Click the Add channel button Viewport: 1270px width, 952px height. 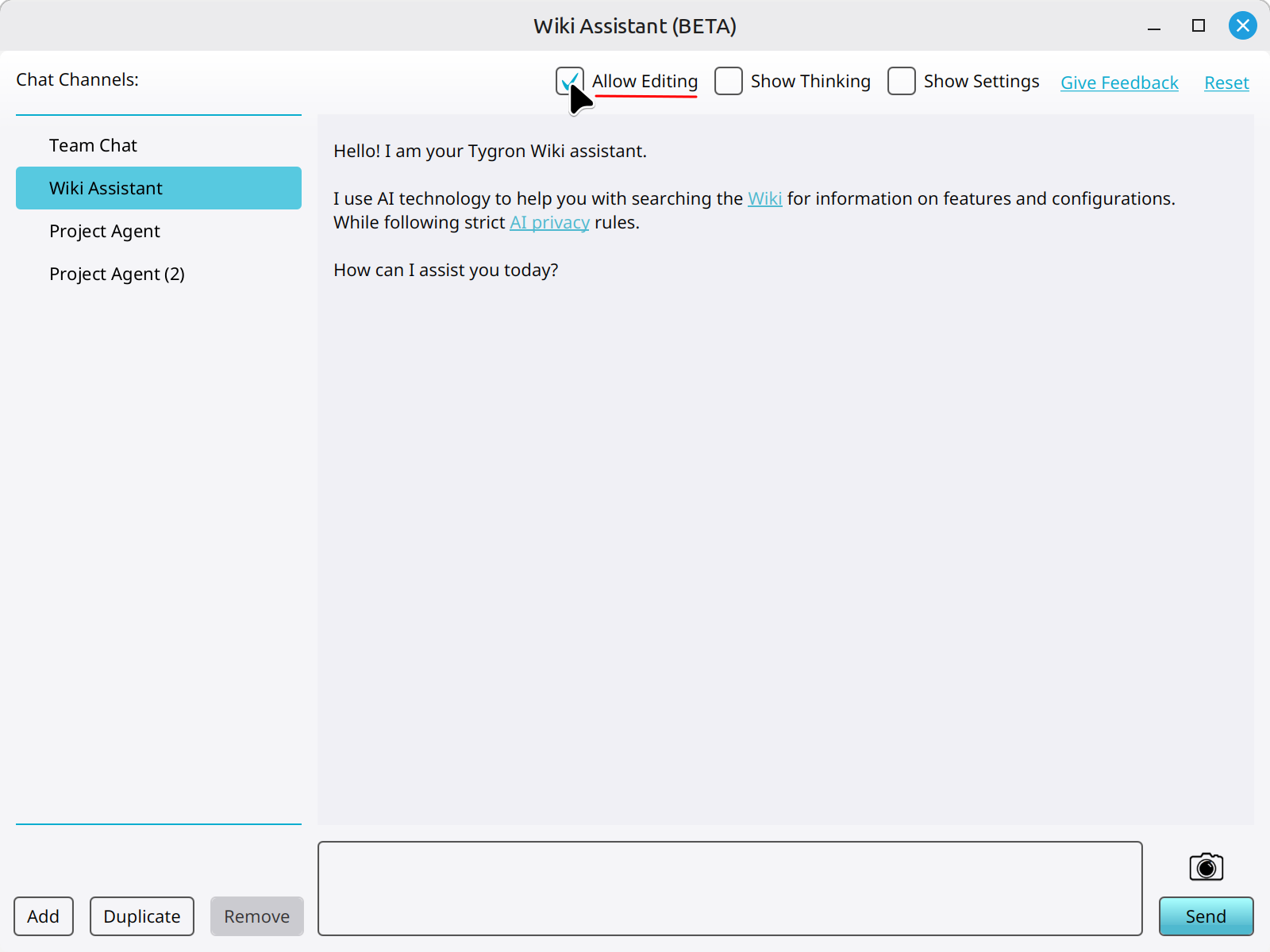(x=44, y=916)
